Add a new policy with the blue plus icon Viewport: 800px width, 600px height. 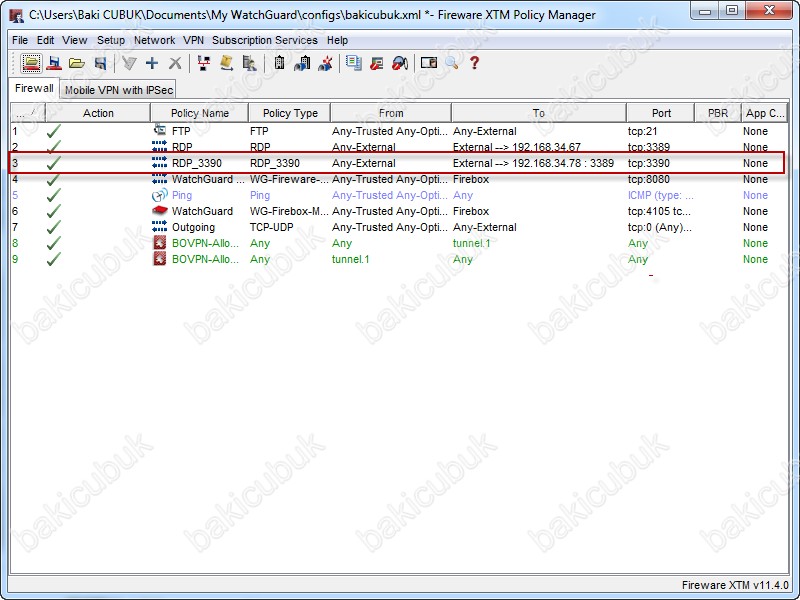click(152, 63)
